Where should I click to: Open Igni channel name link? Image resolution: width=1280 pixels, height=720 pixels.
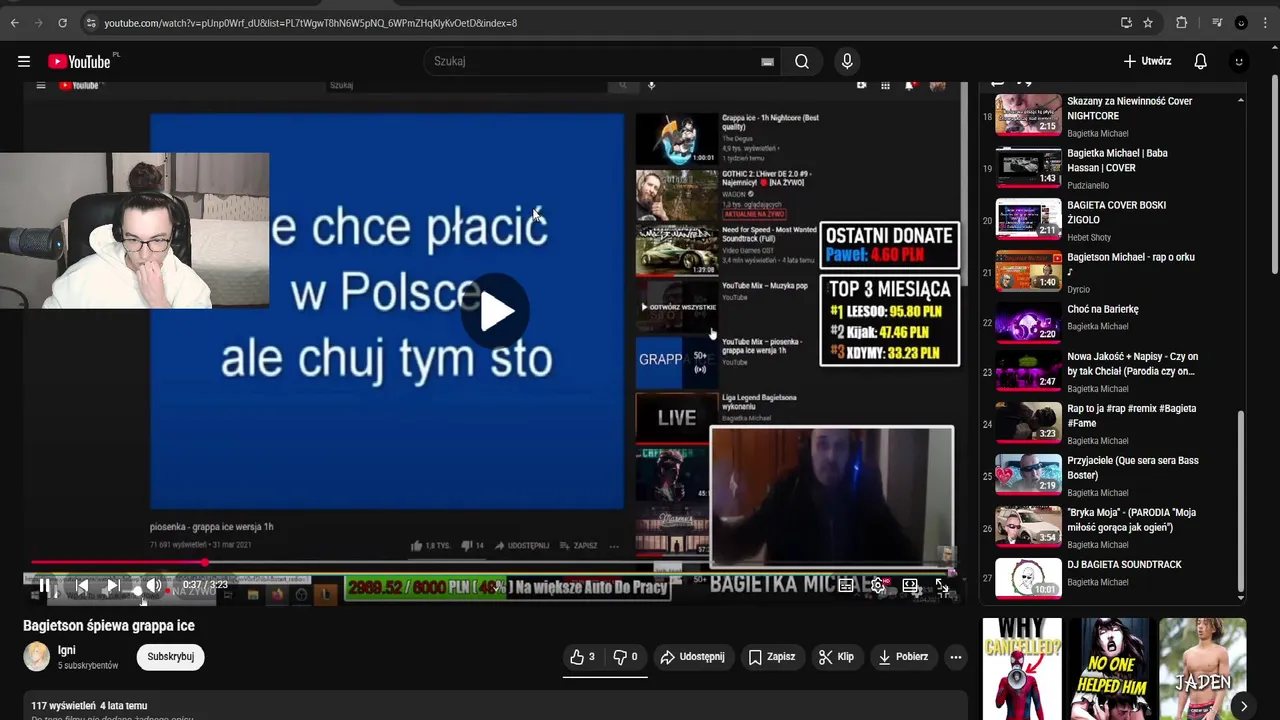(66, 650)
